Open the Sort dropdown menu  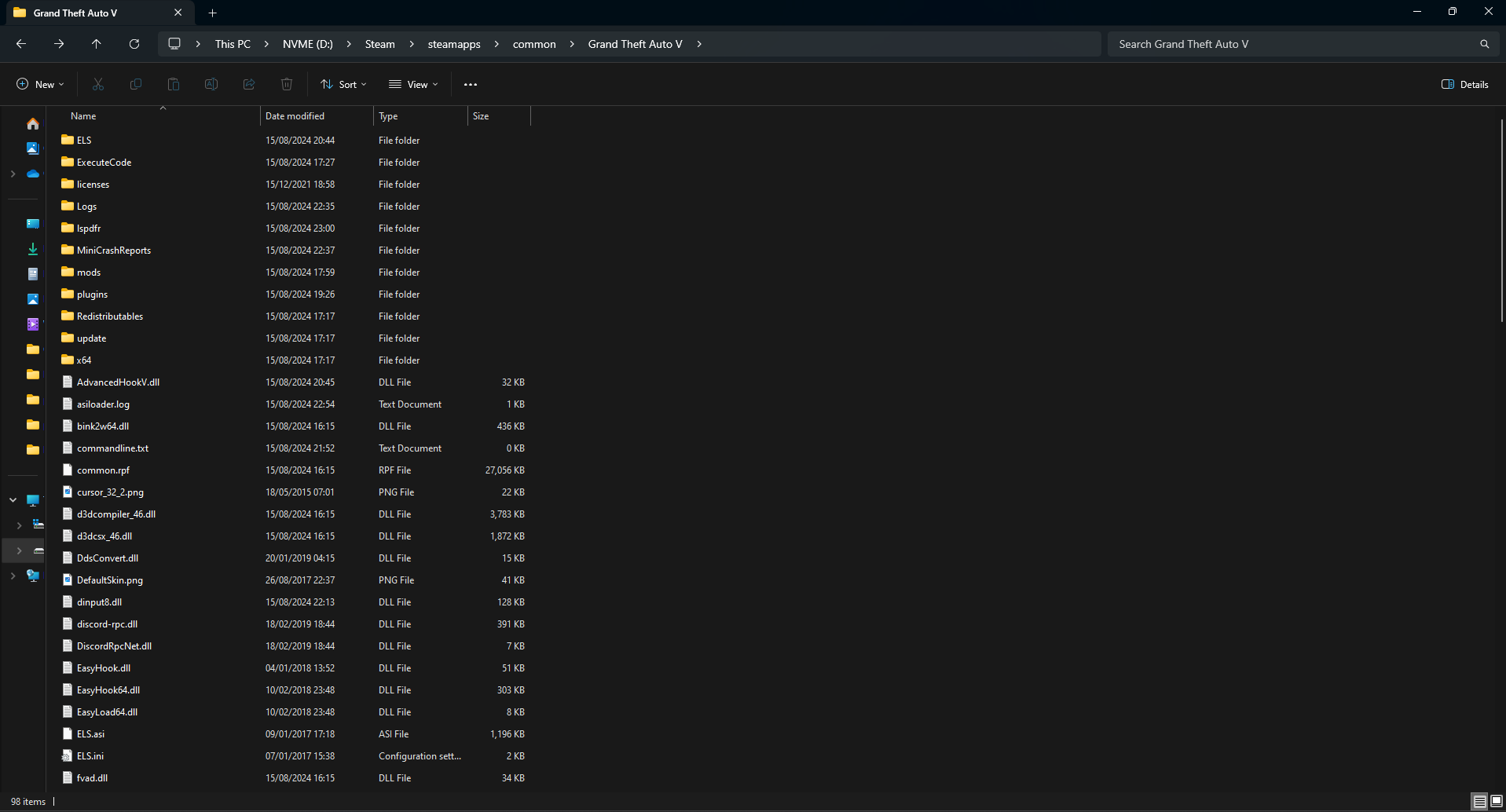coord(343,84)
